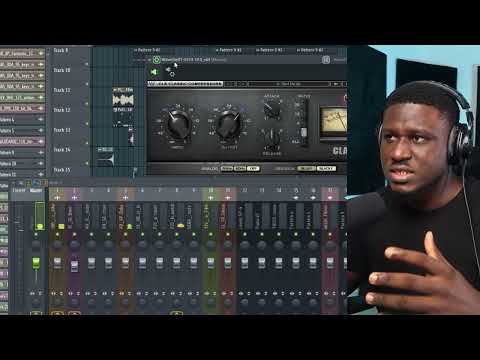Select Bluey revision on CLA-76
The width and height of the screenshot is (480, 360).
306,169
